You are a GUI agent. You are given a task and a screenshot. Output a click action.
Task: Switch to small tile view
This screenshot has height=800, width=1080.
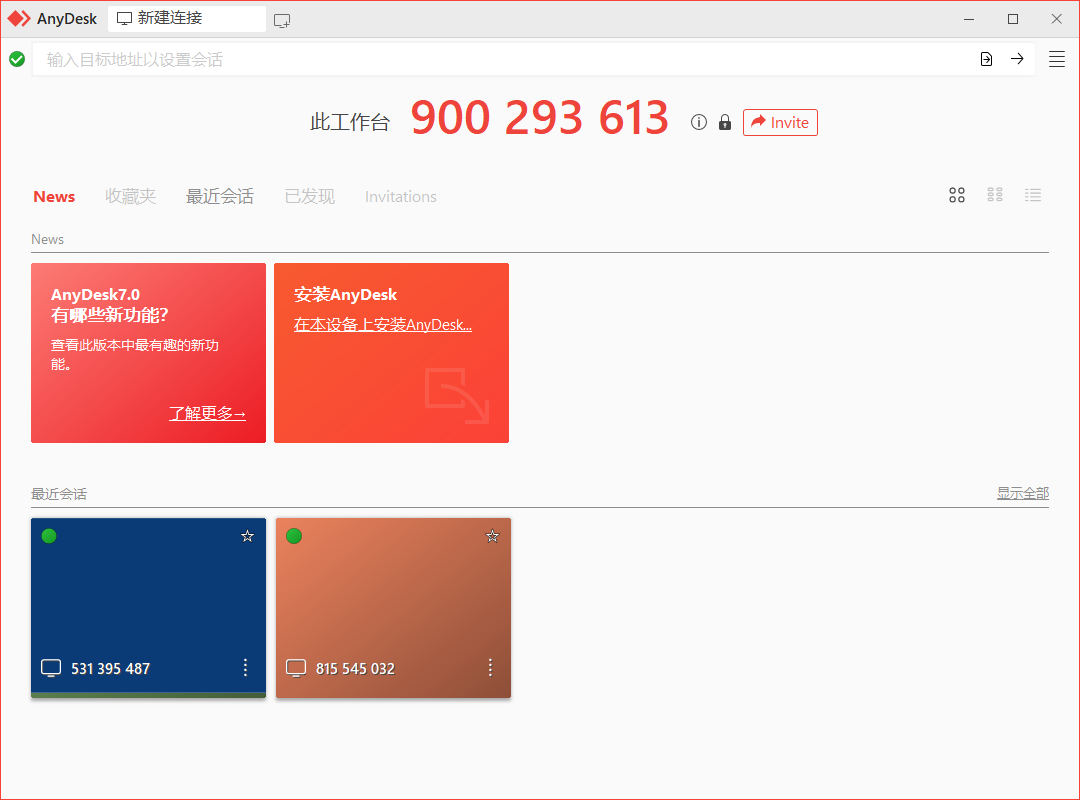tap(995, 195)
